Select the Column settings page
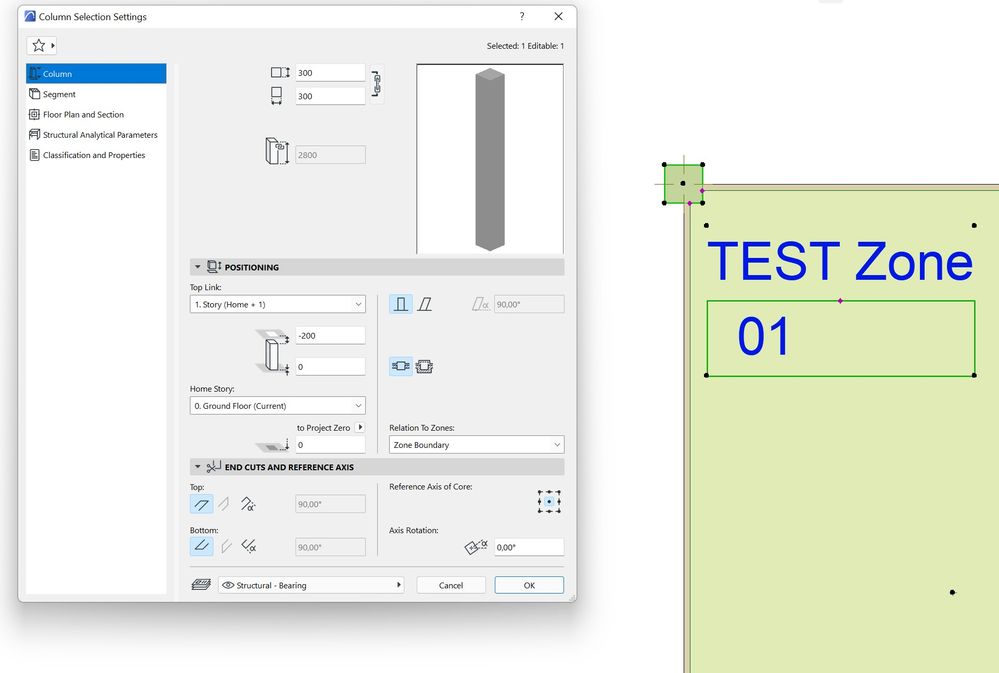This screenshot has width=999, height=673. pos(96,73)
